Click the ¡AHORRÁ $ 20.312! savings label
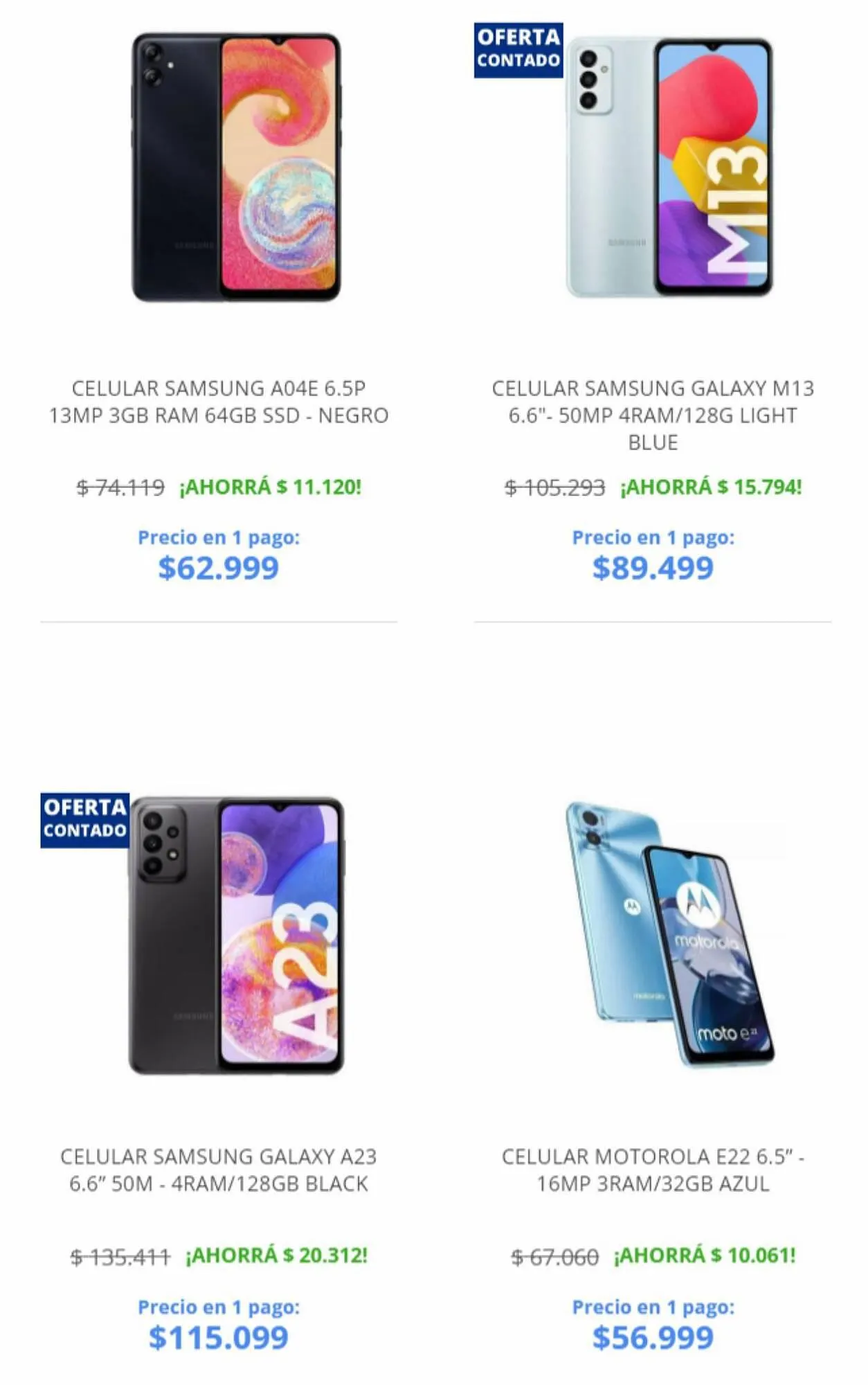The height and width of the screenshot is (1385, 868). point(276,1255)
